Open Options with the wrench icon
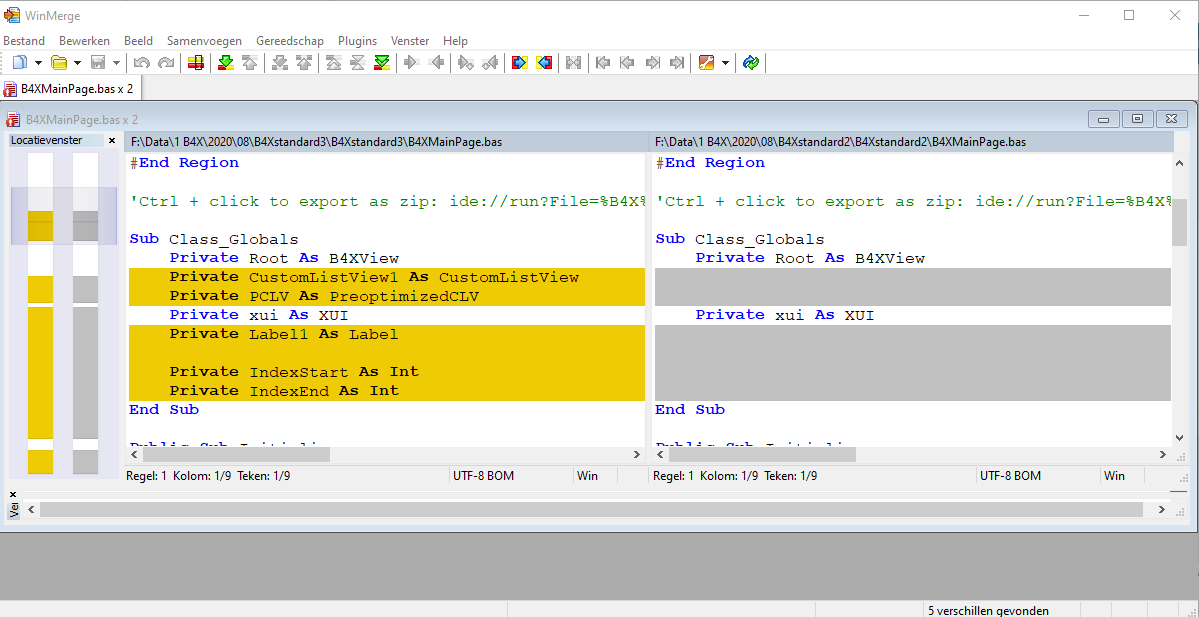The height and width of the screenshot is (617, 1199). [x=707, y=63]
